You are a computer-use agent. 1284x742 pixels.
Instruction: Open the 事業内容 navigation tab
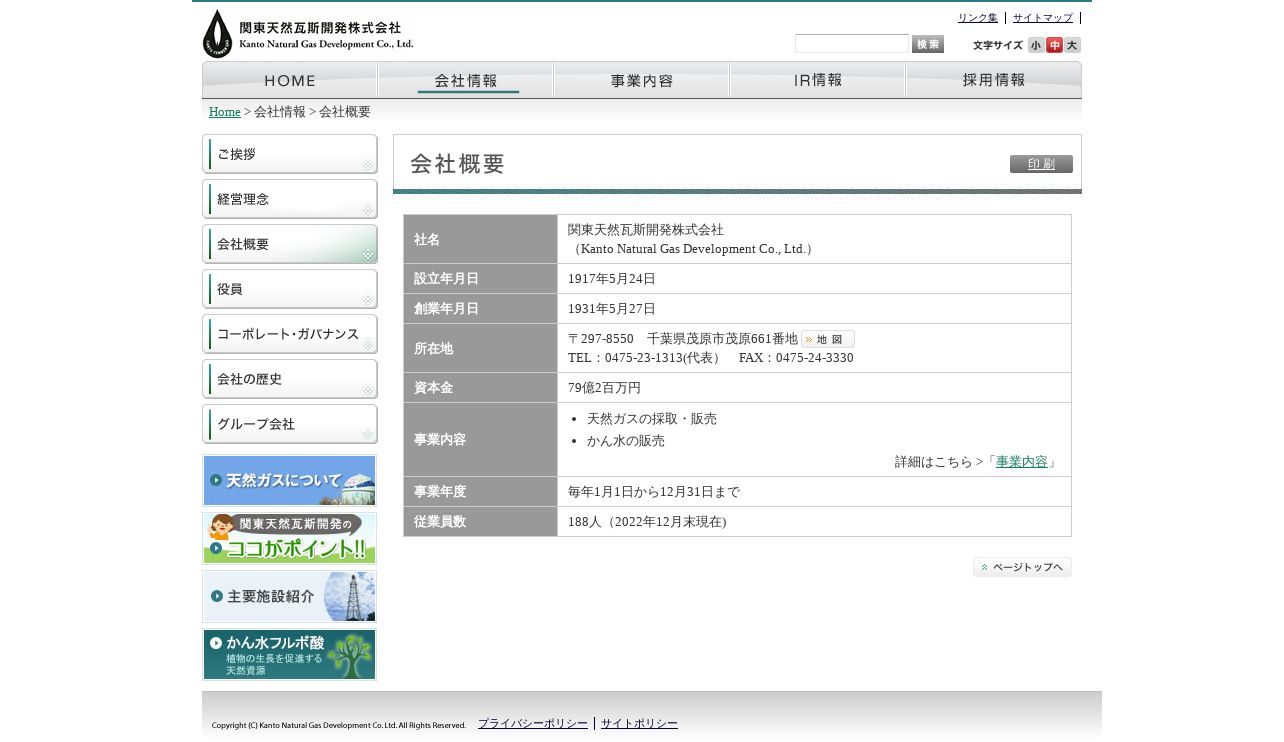pyautogui.click(x=642, y=80)
